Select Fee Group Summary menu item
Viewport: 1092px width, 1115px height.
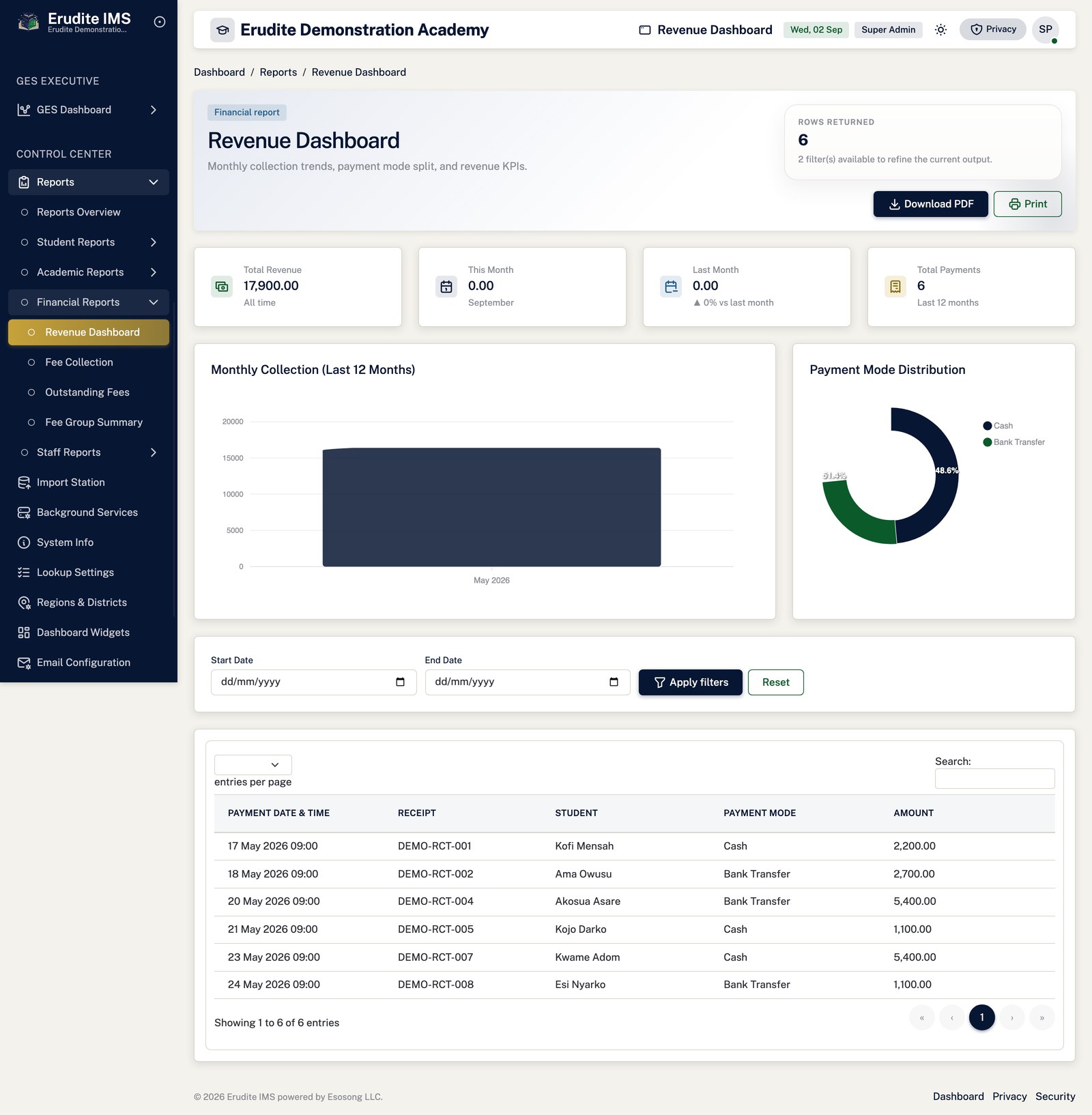click(89, 422)
